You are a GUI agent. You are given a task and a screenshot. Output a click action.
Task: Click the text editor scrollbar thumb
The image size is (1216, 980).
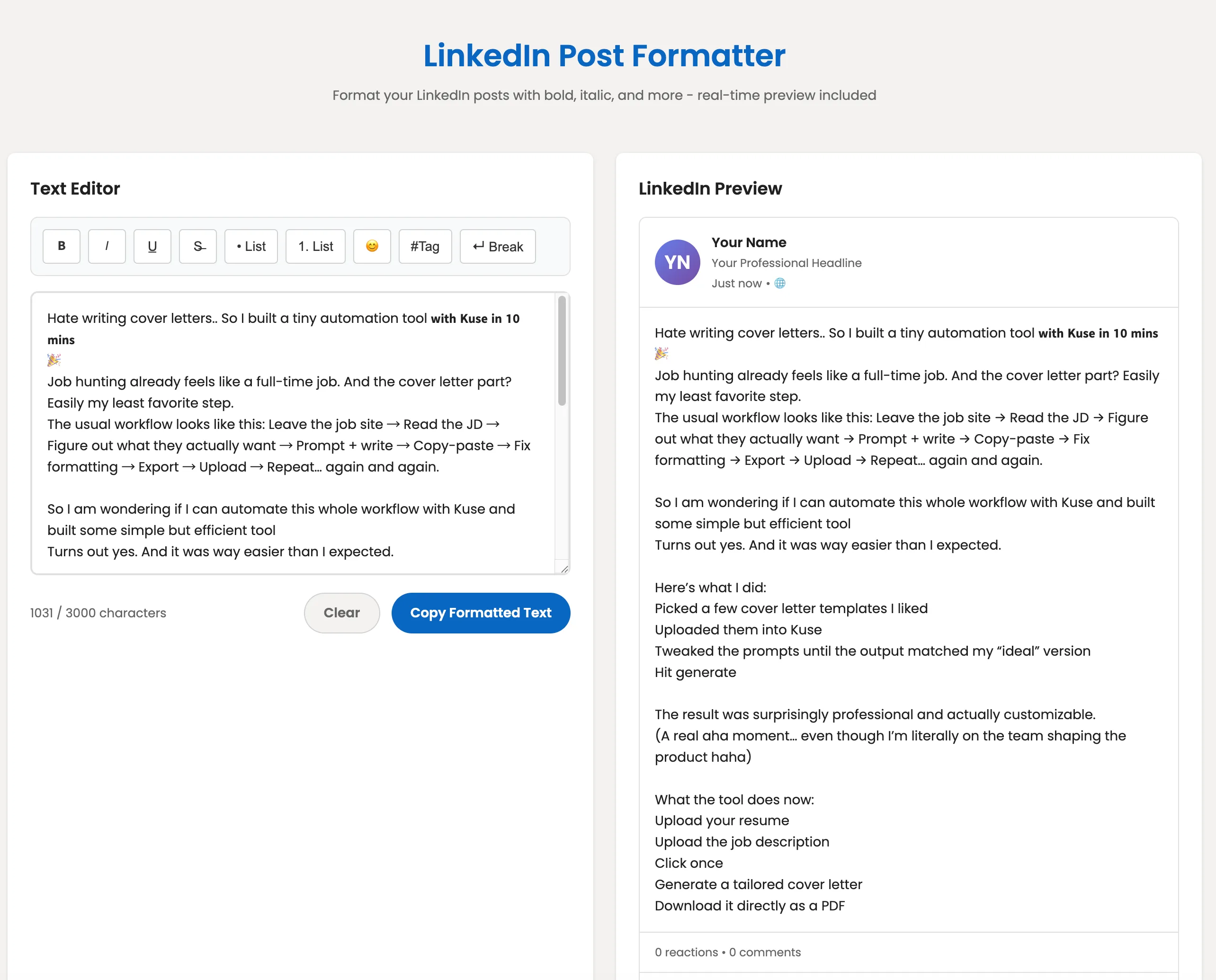pos(562,350)
